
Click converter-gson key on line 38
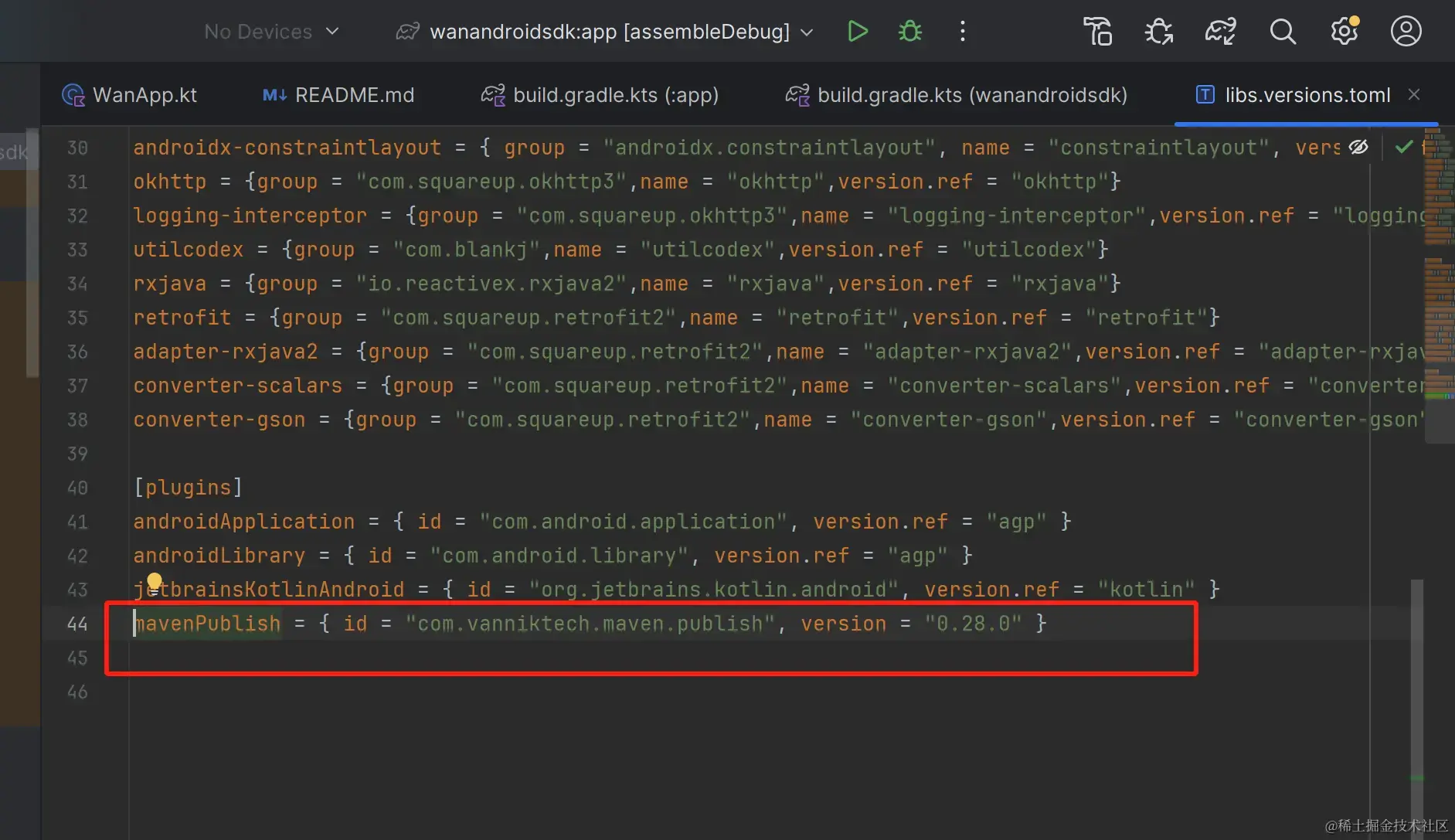click(219, 420)
